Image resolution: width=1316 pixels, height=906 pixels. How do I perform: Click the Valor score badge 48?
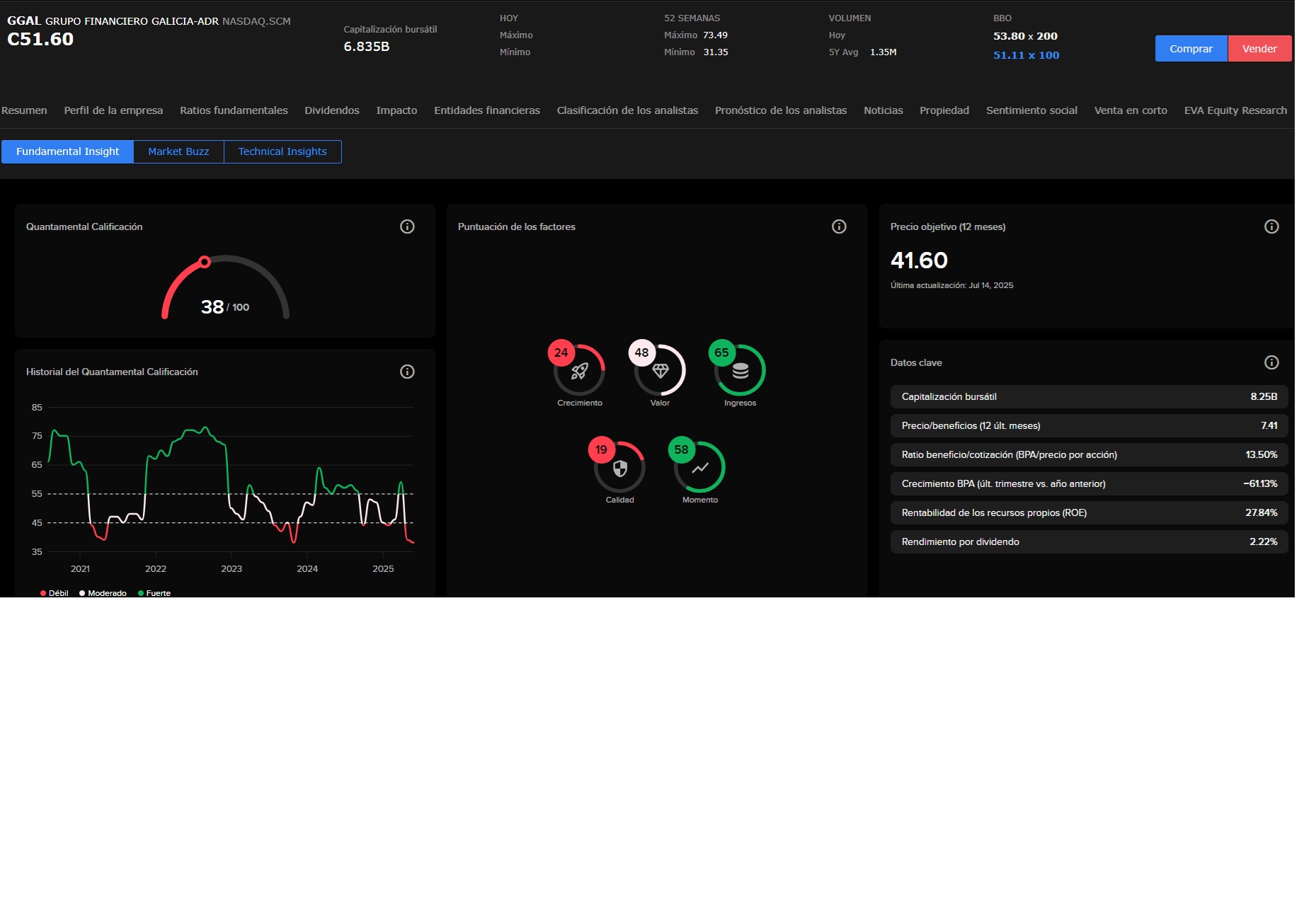[x=641, y=352]
